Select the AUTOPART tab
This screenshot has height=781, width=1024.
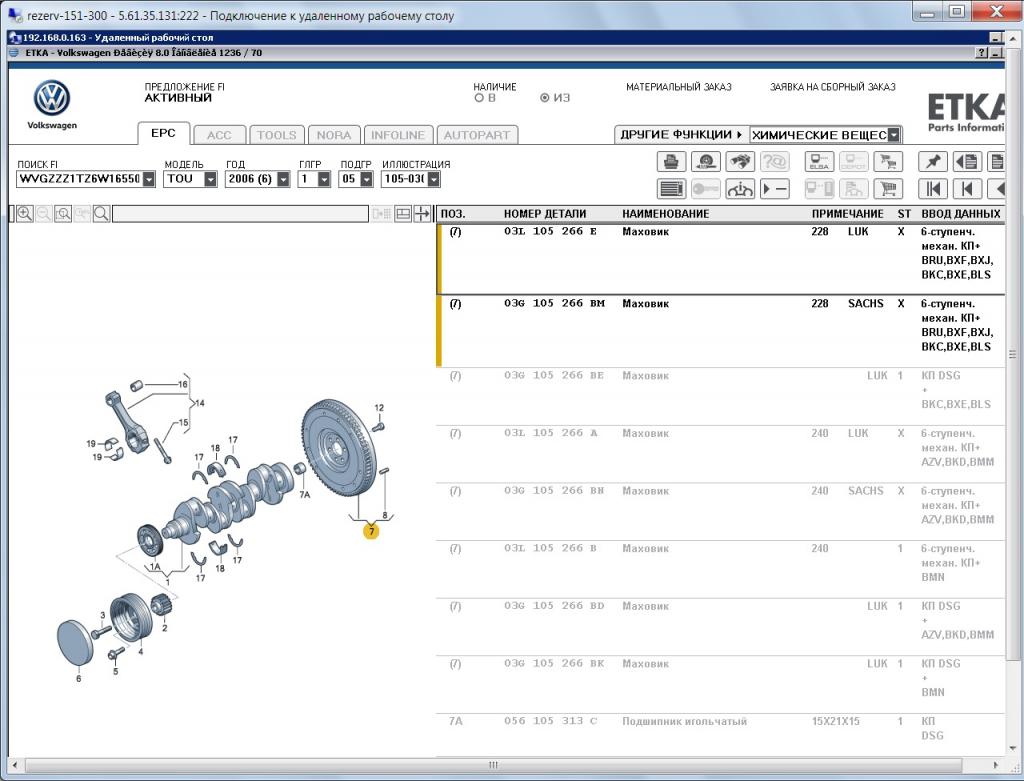coord(477,135)
